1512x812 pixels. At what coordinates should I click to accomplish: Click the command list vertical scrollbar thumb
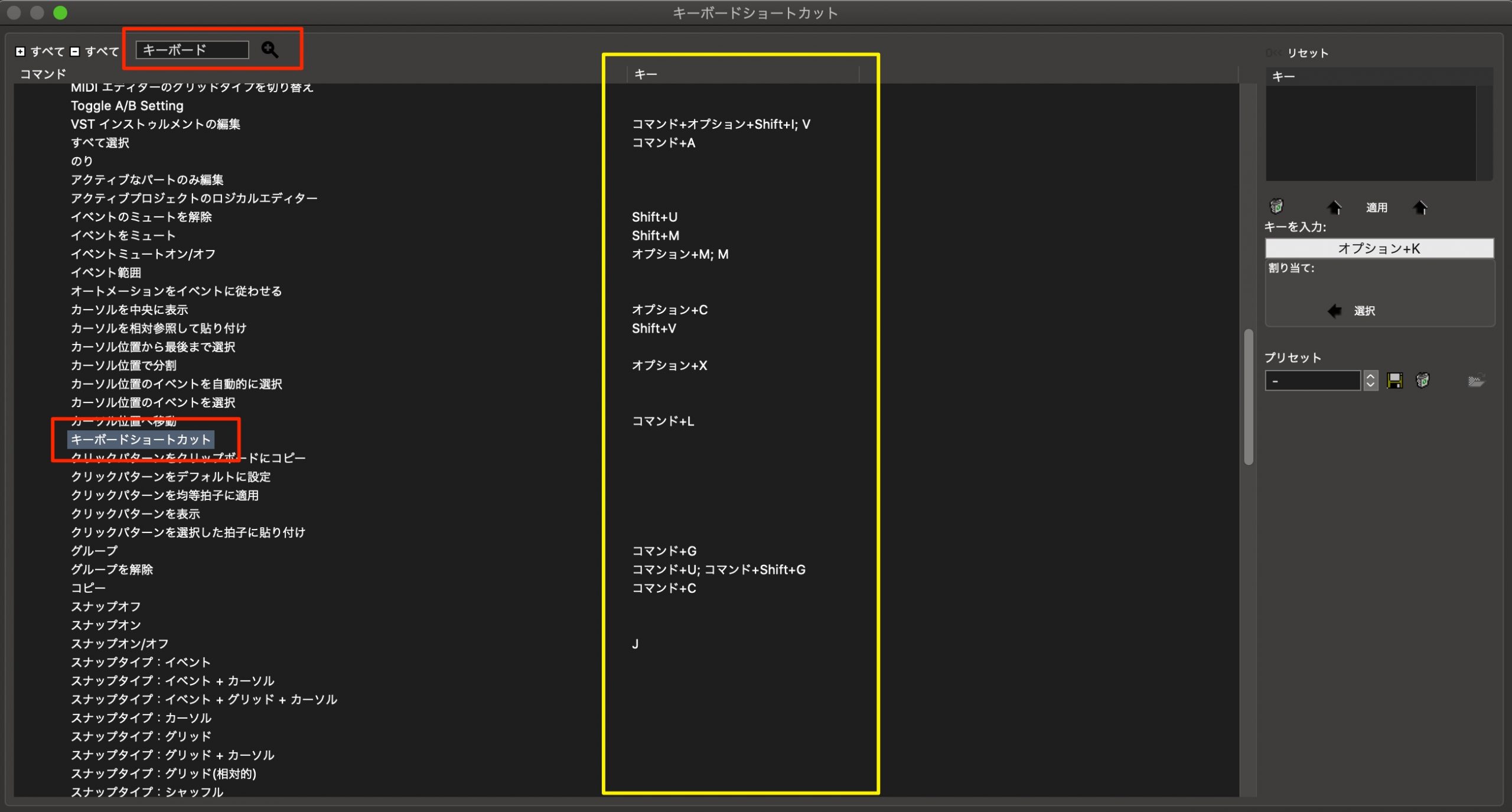click(x=1248, y=397)
